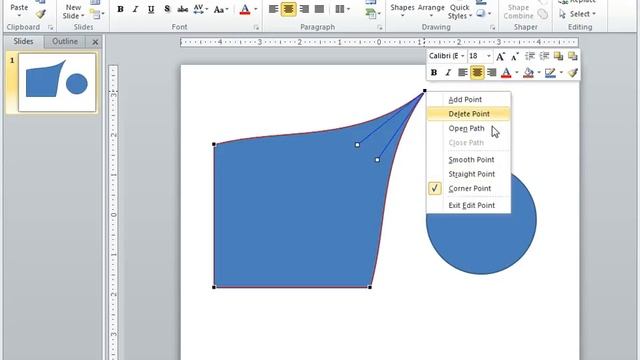Choose Add Point from context menu
This screenshot has height=360, width=640.
[x=469, y=100]
